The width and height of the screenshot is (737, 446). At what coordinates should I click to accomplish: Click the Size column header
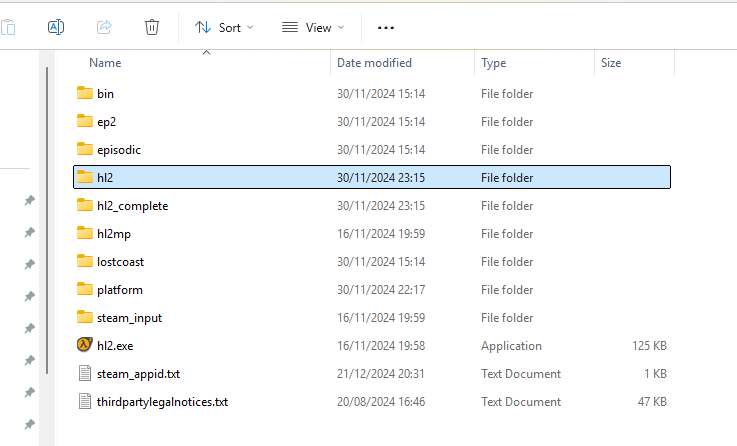[x=611, y=63]
